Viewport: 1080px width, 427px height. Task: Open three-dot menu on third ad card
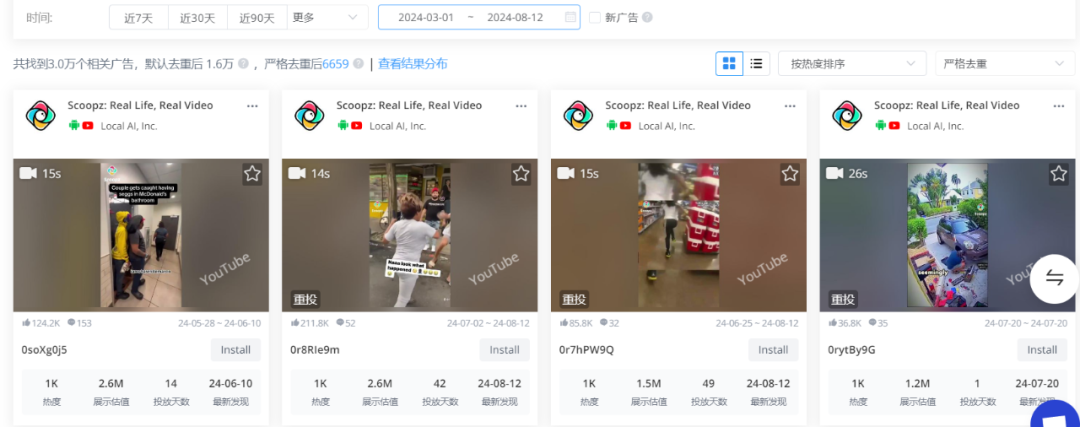click(x=790, y=106)
